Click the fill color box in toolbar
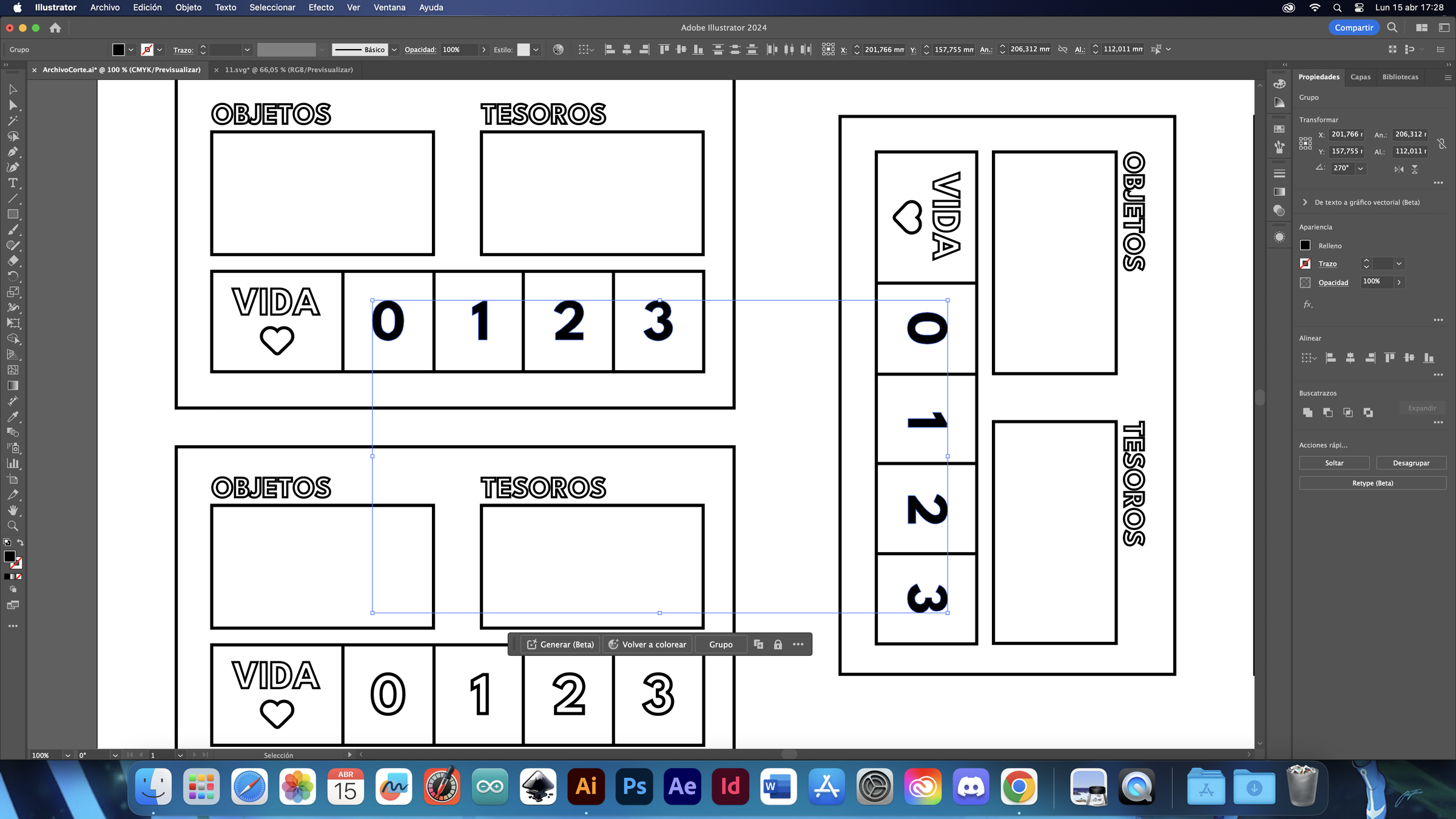Image resolution: width=1456 pixels, height=819 pixels. (x=9, y=556)
